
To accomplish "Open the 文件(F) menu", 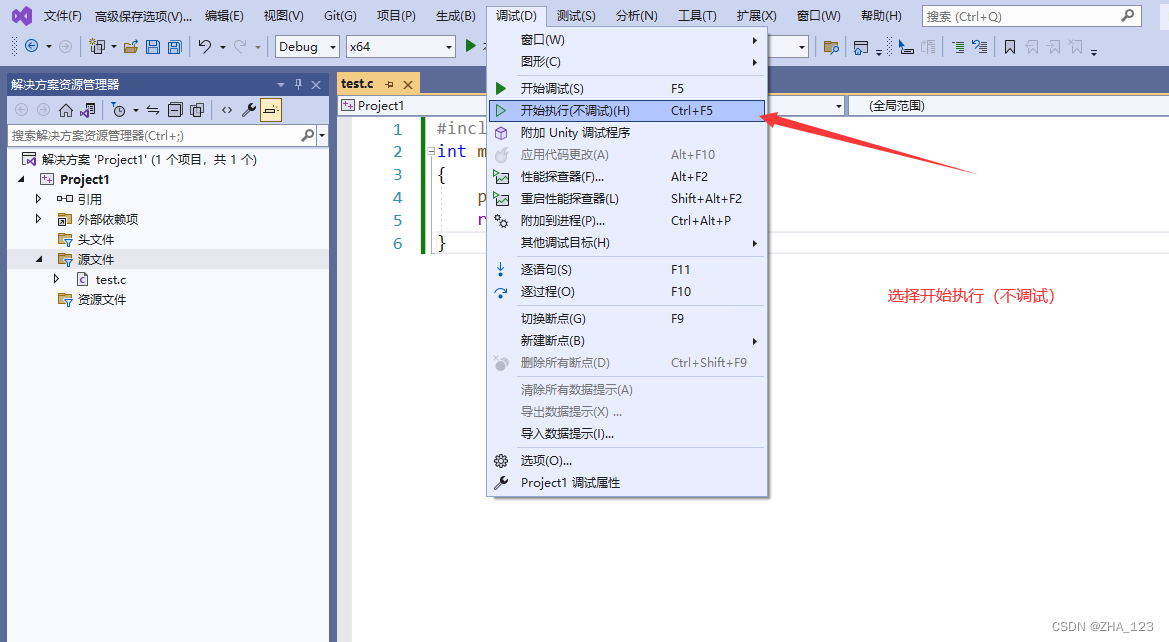I will 63,16.
